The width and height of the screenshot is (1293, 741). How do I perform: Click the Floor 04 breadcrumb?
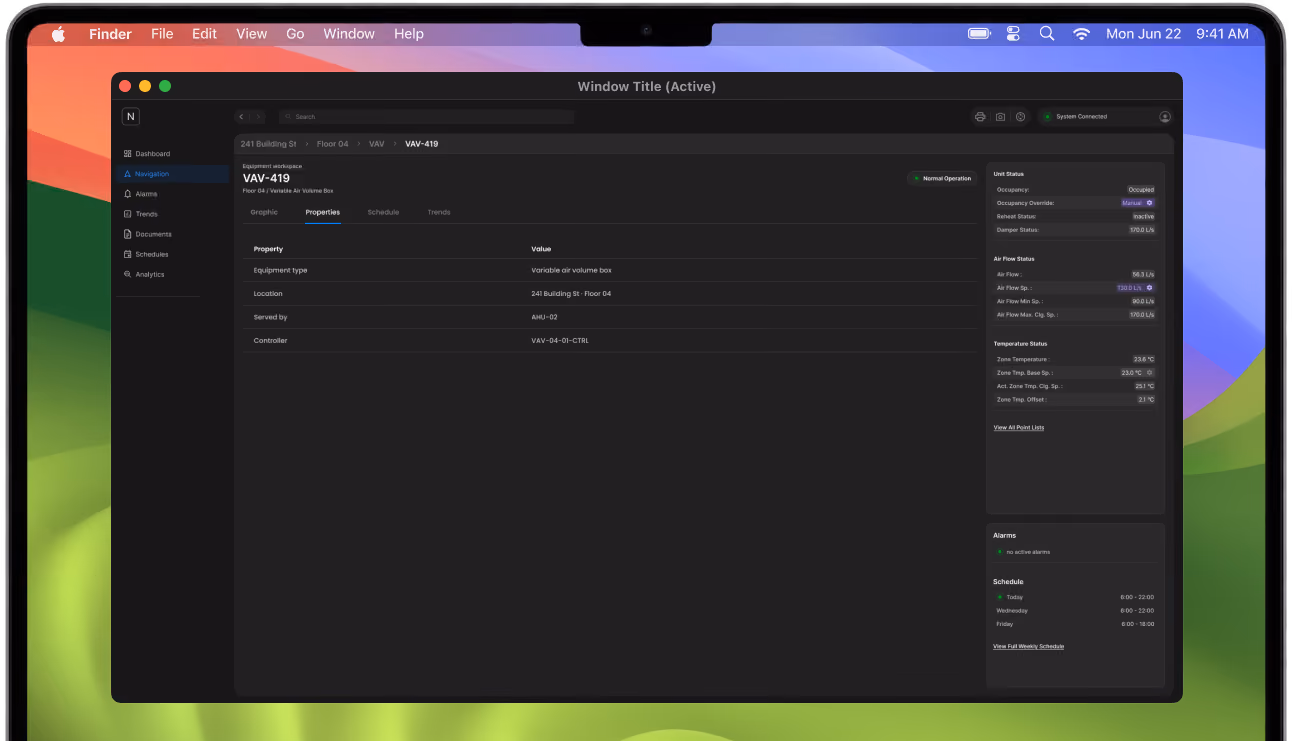click(x=333, y=144)
